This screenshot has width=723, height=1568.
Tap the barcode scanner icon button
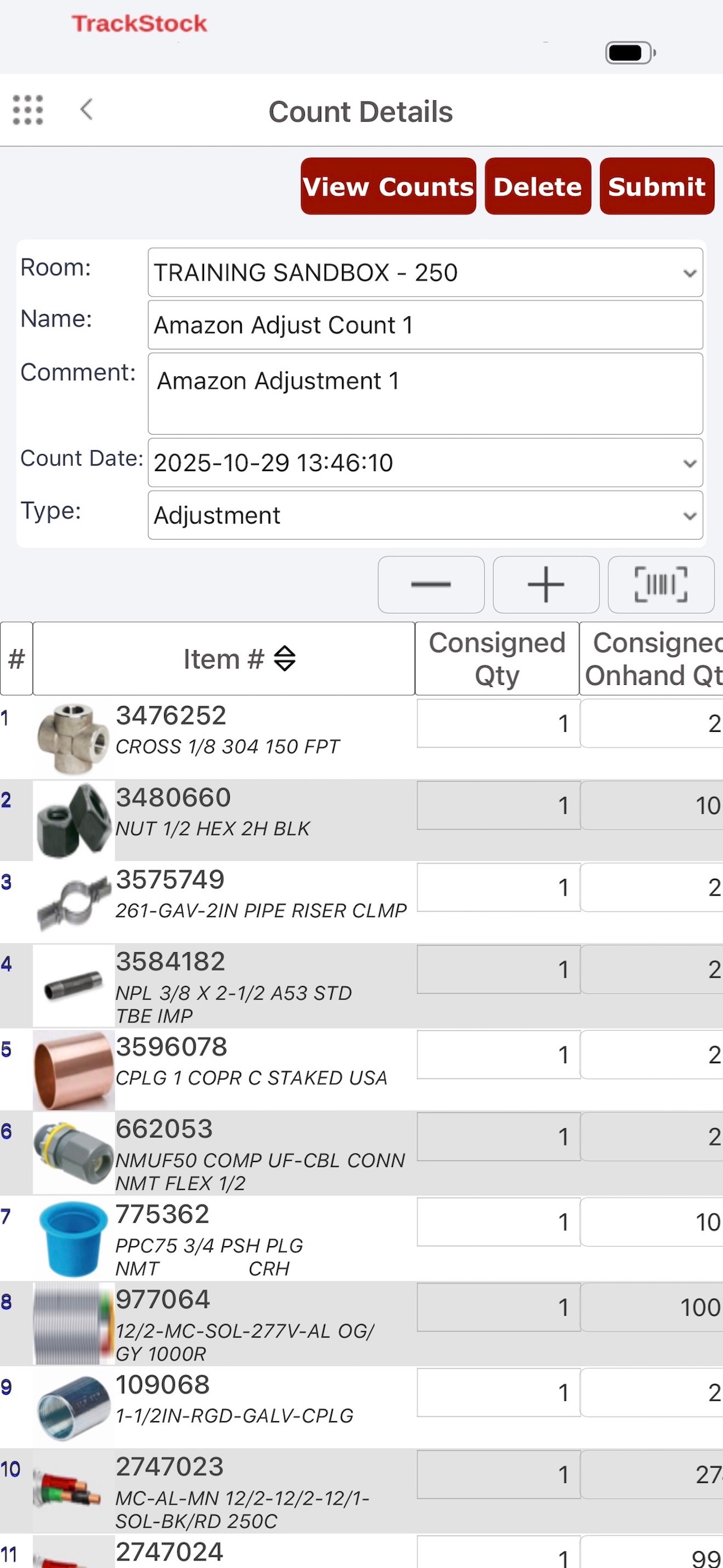661,584
